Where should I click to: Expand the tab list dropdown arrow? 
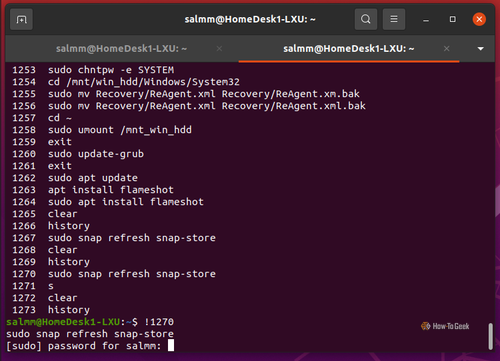[x=480, y=49]
